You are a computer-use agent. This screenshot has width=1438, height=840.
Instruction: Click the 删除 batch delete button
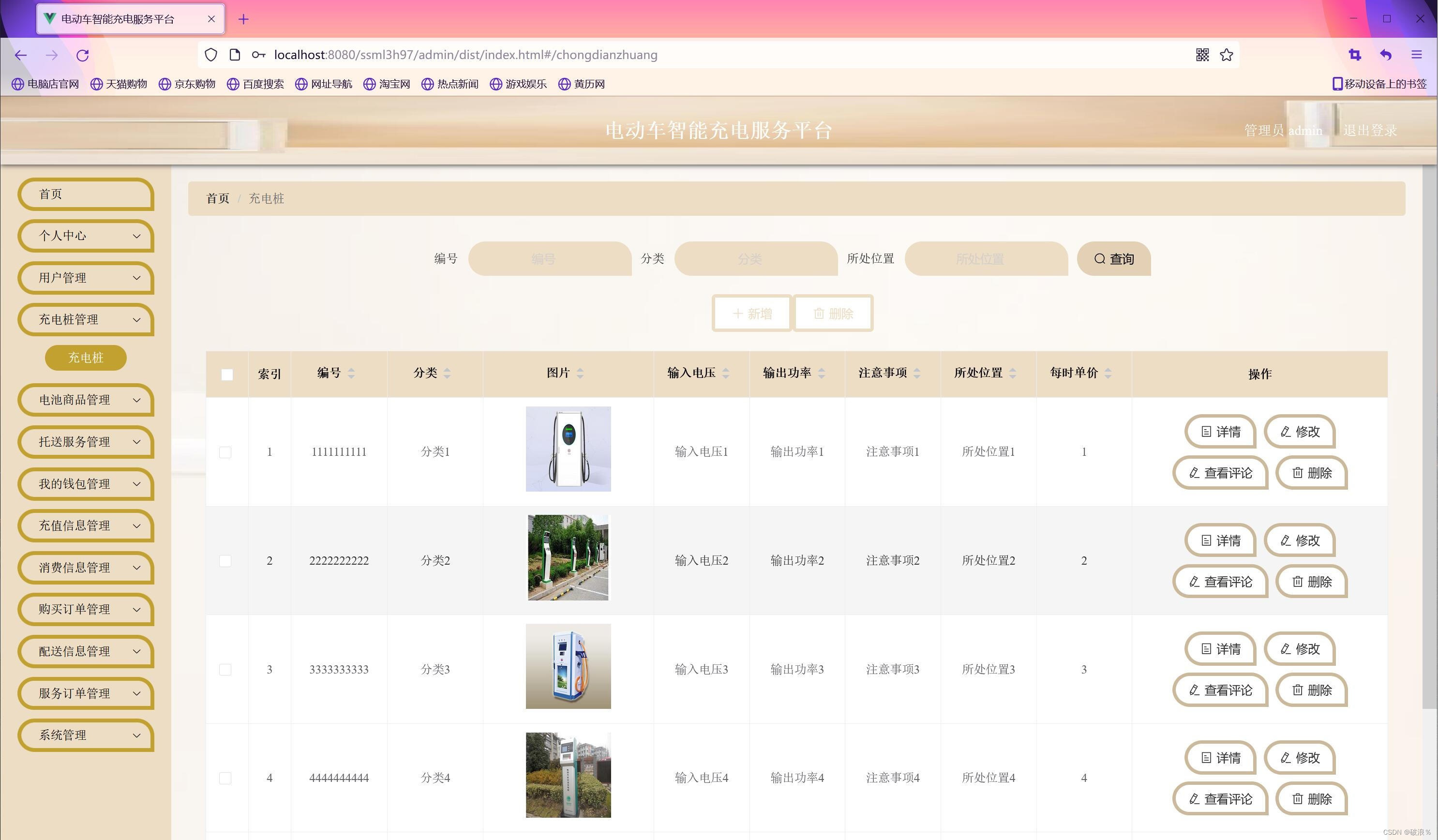tap(833, 313)
